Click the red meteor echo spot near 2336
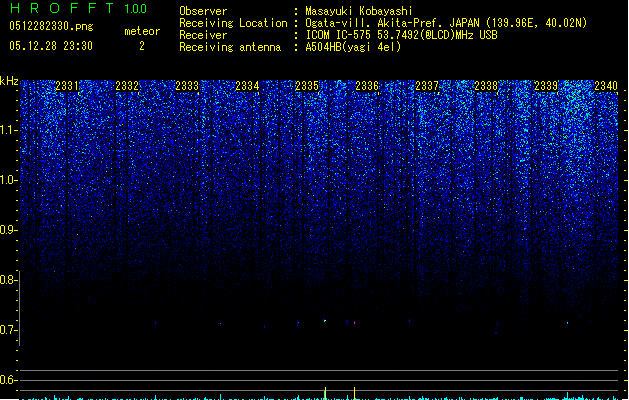The image size is (629, 400). tap(355, 322)
